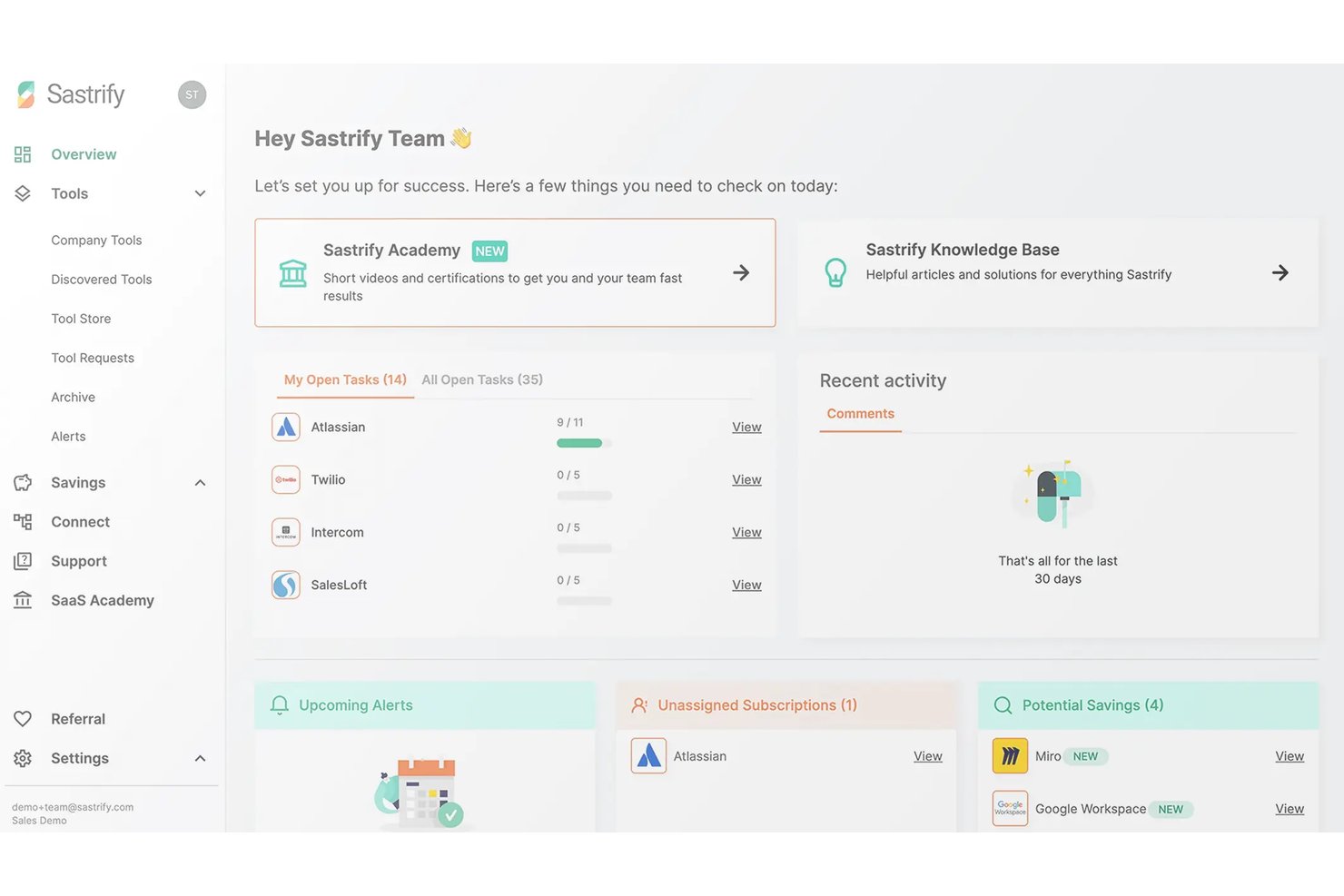
Task: Open Company Tools in sidebar
Action: pyautogui.click(x=96, y=241)
